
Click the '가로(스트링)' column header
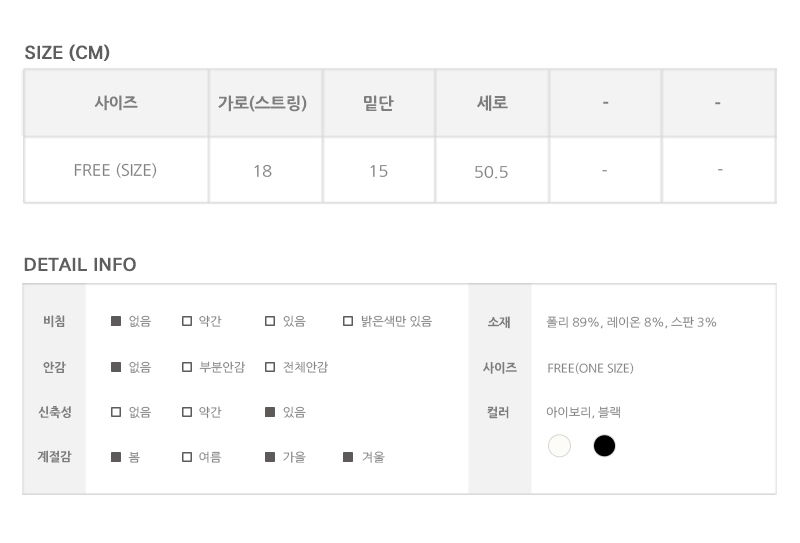point(262,103)
